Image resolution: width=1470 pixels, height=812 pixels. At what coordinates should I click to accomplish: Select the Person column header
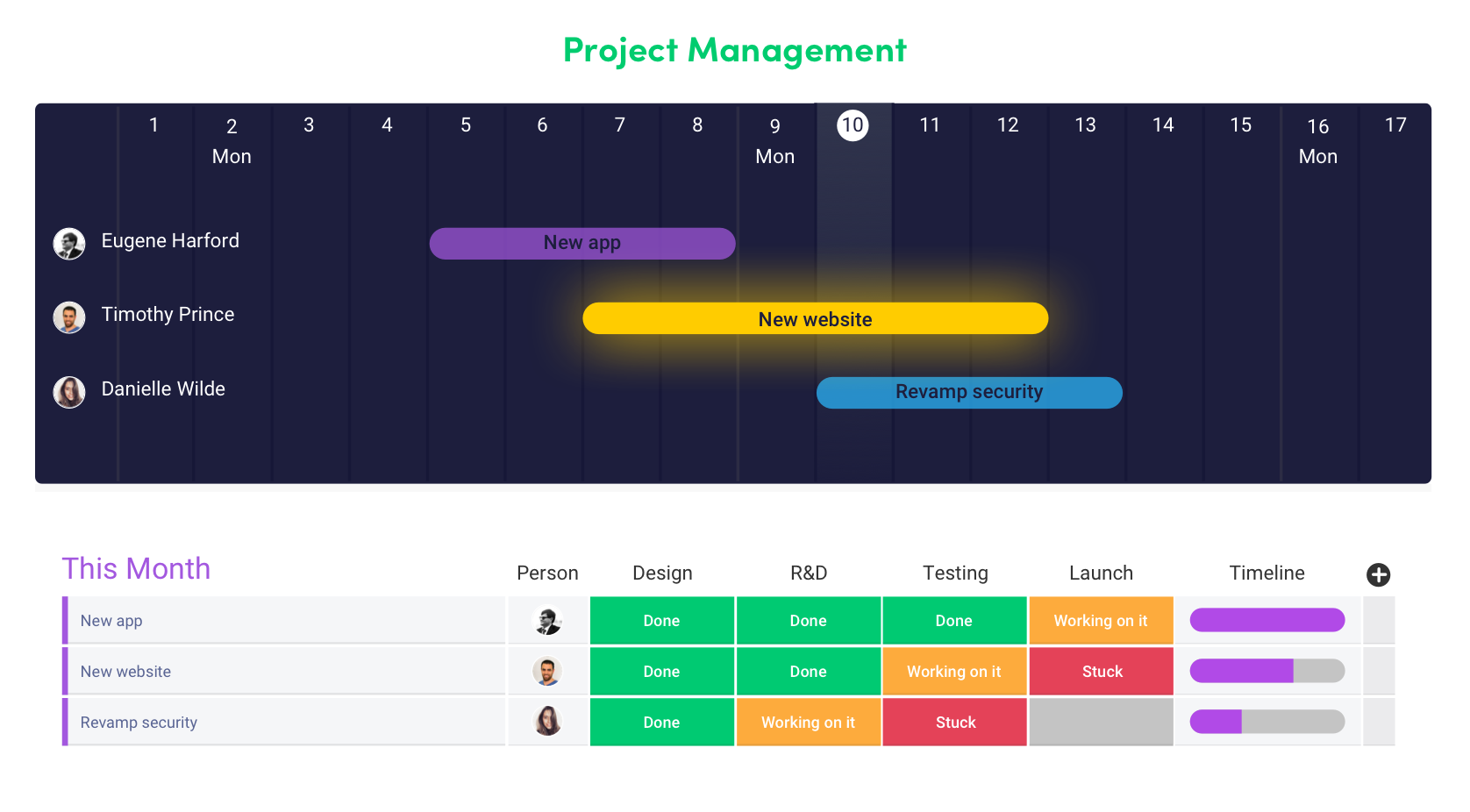547,573
